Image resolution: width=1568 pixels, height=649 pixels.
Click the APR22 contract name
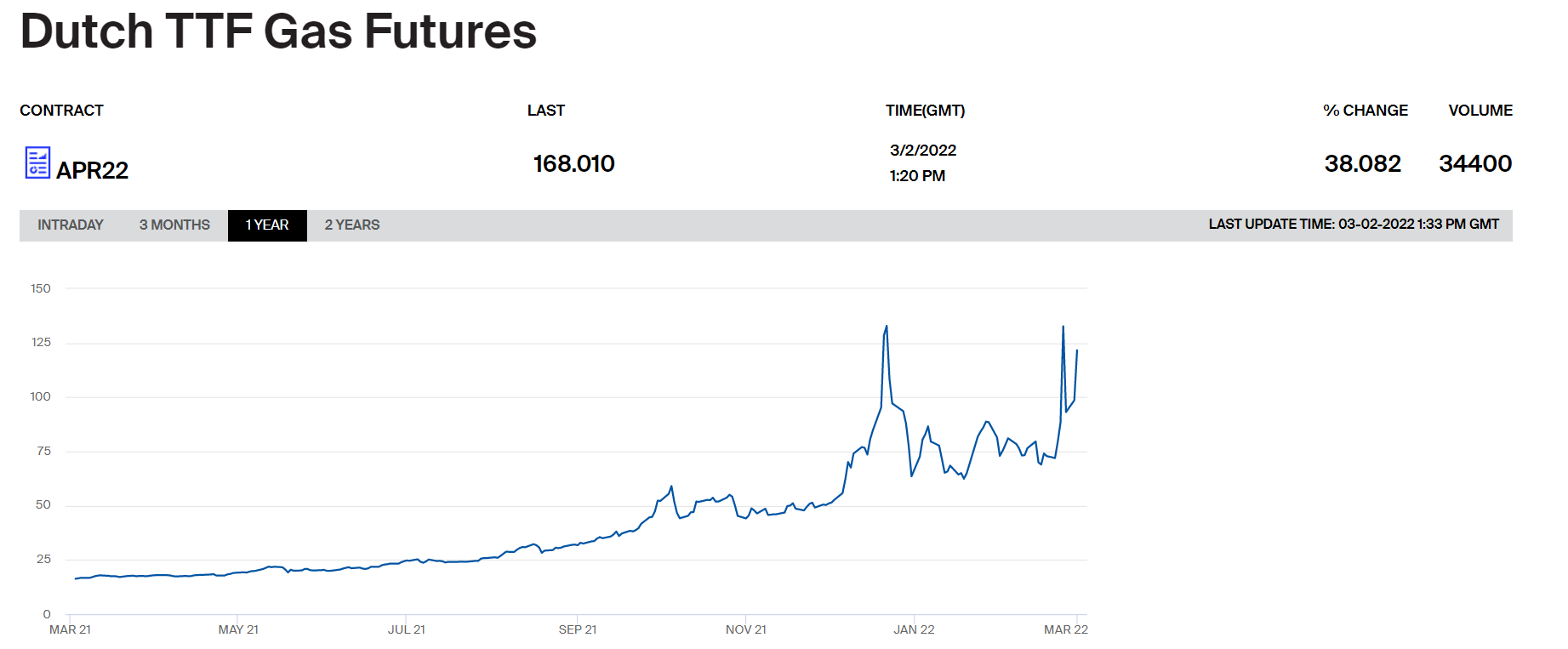point(92,171)
